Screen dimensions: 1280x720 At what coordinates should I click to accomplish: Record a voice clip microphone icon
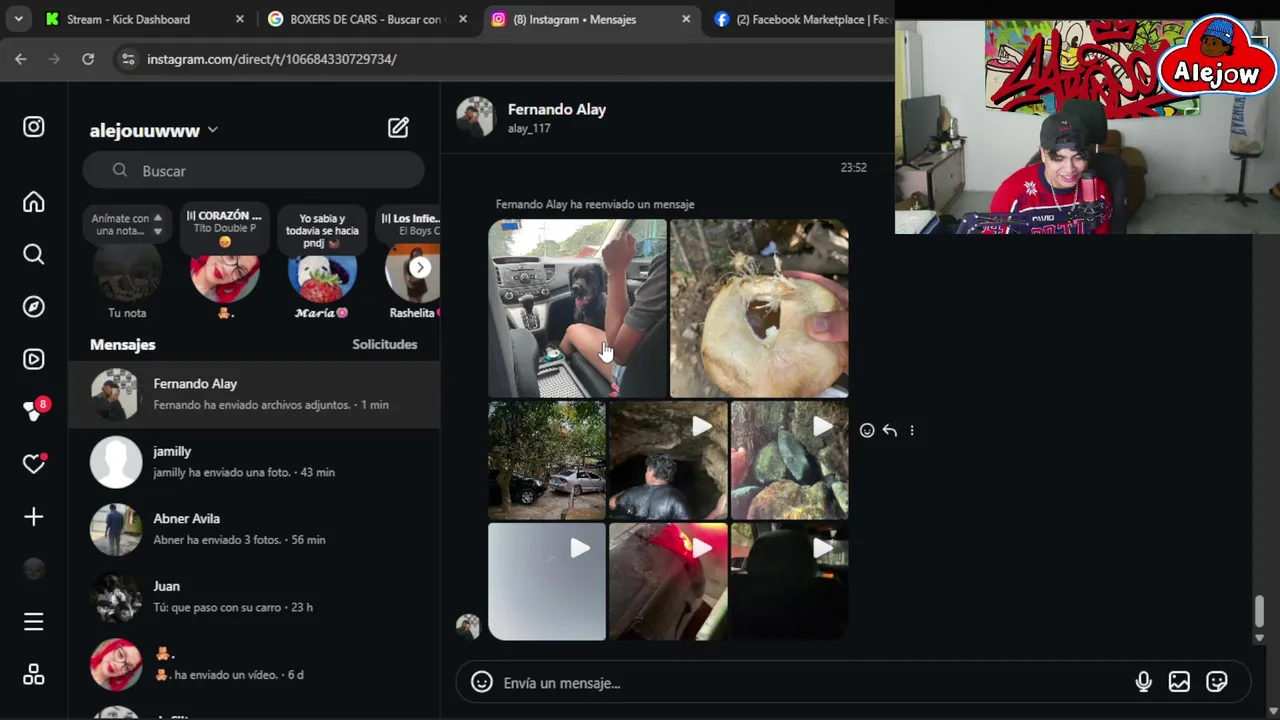coord(1143,682)
